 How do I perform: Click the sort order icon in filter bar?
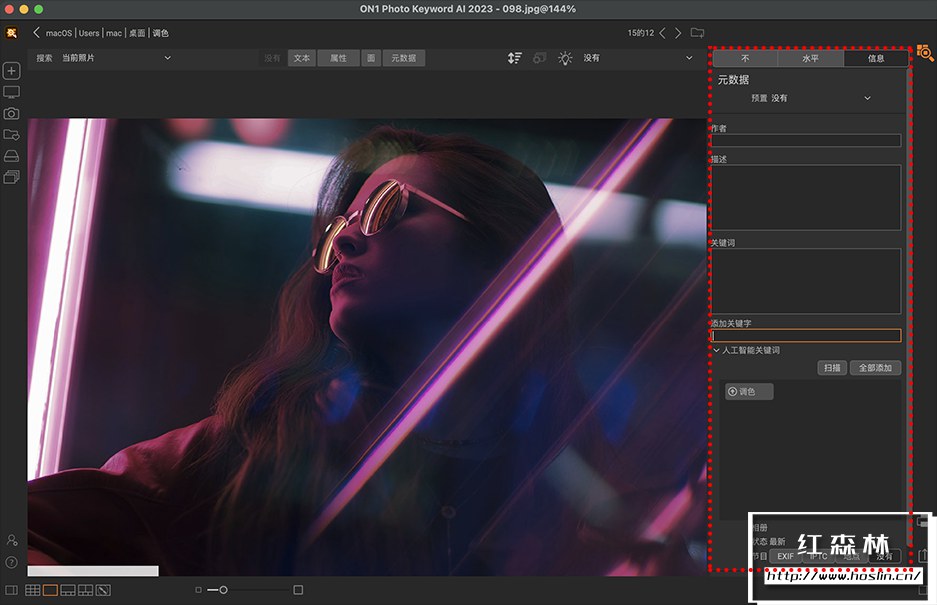[514, 58]
